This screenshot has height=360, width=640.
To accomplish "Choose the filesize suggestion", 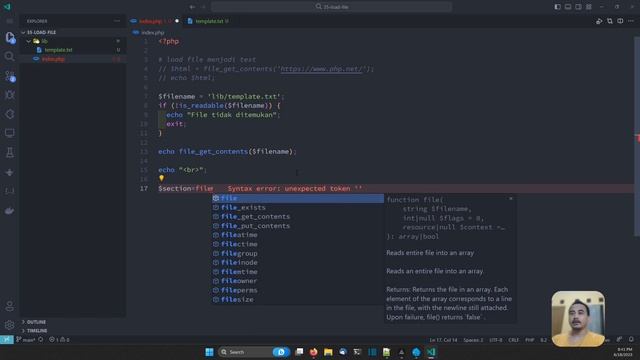I will pos(298,300).
